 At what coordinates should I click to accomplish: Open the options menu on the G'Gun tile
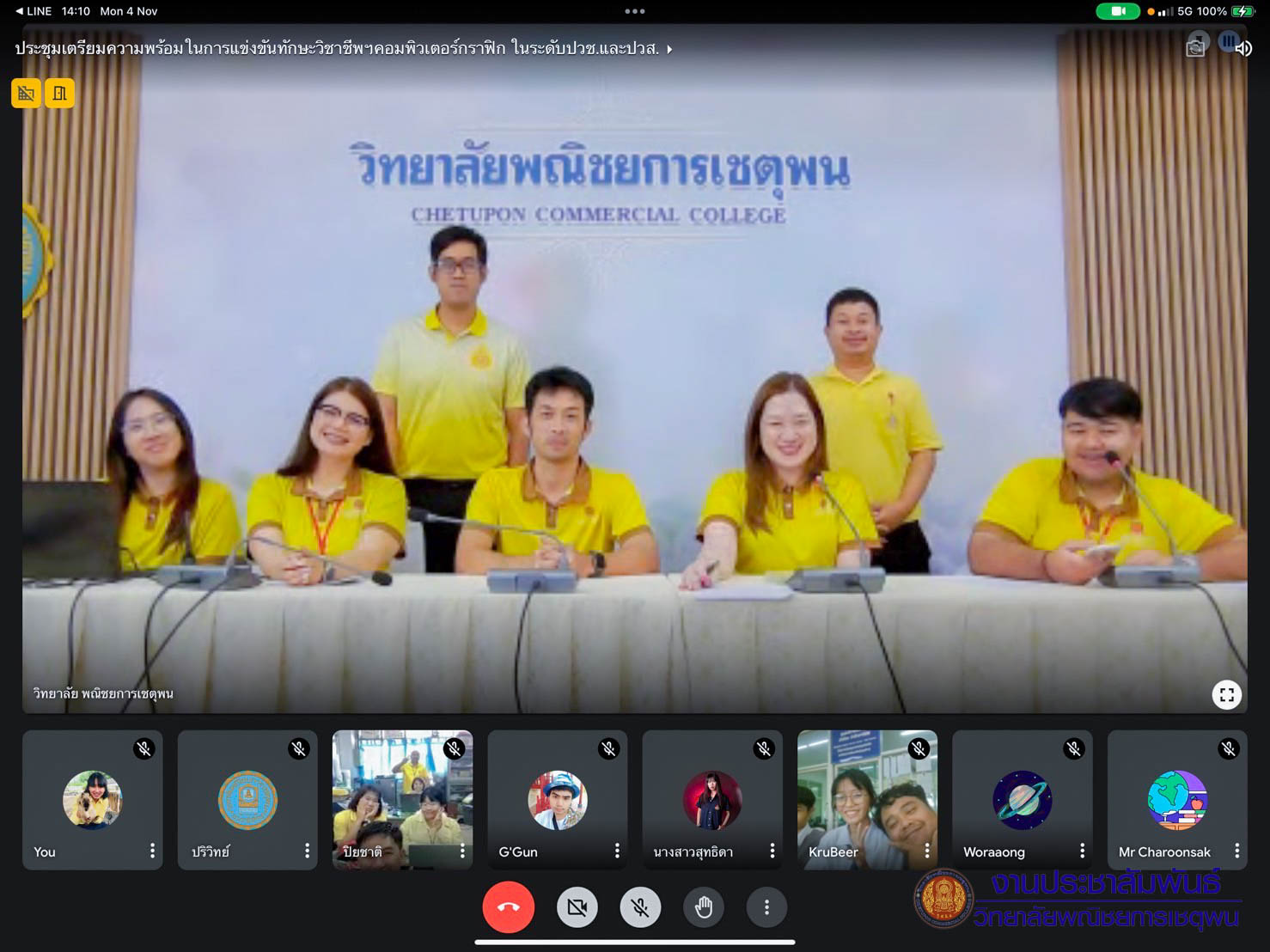(617, 851)
